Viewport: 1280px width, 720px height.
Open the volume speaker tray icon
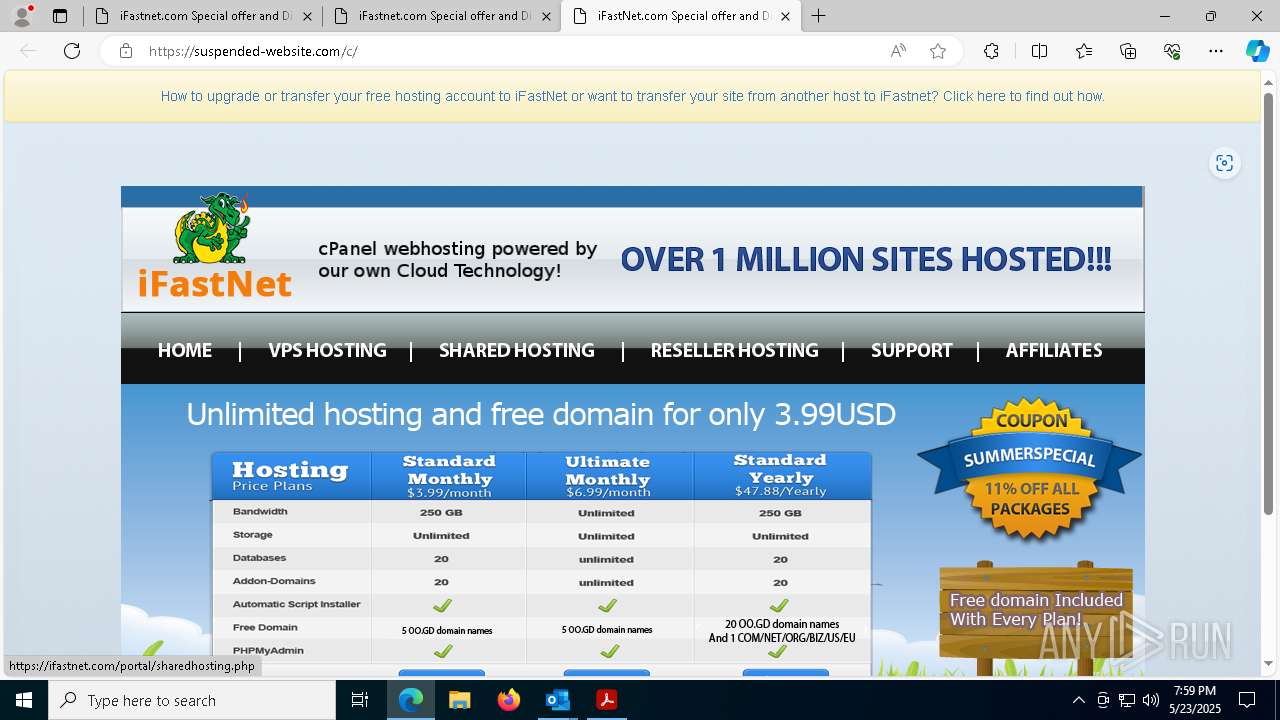(x=1151, y=700)
